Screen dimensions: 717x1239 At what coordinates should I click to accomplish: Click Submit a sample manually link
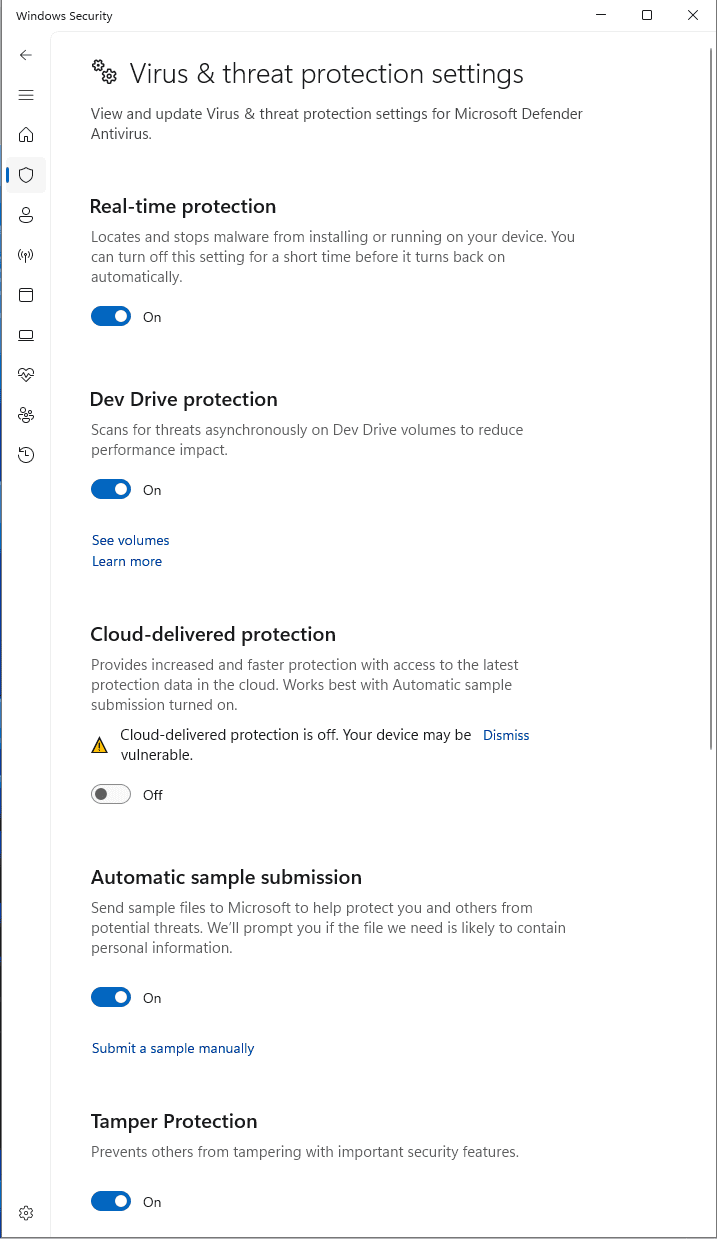point(173,1048)
